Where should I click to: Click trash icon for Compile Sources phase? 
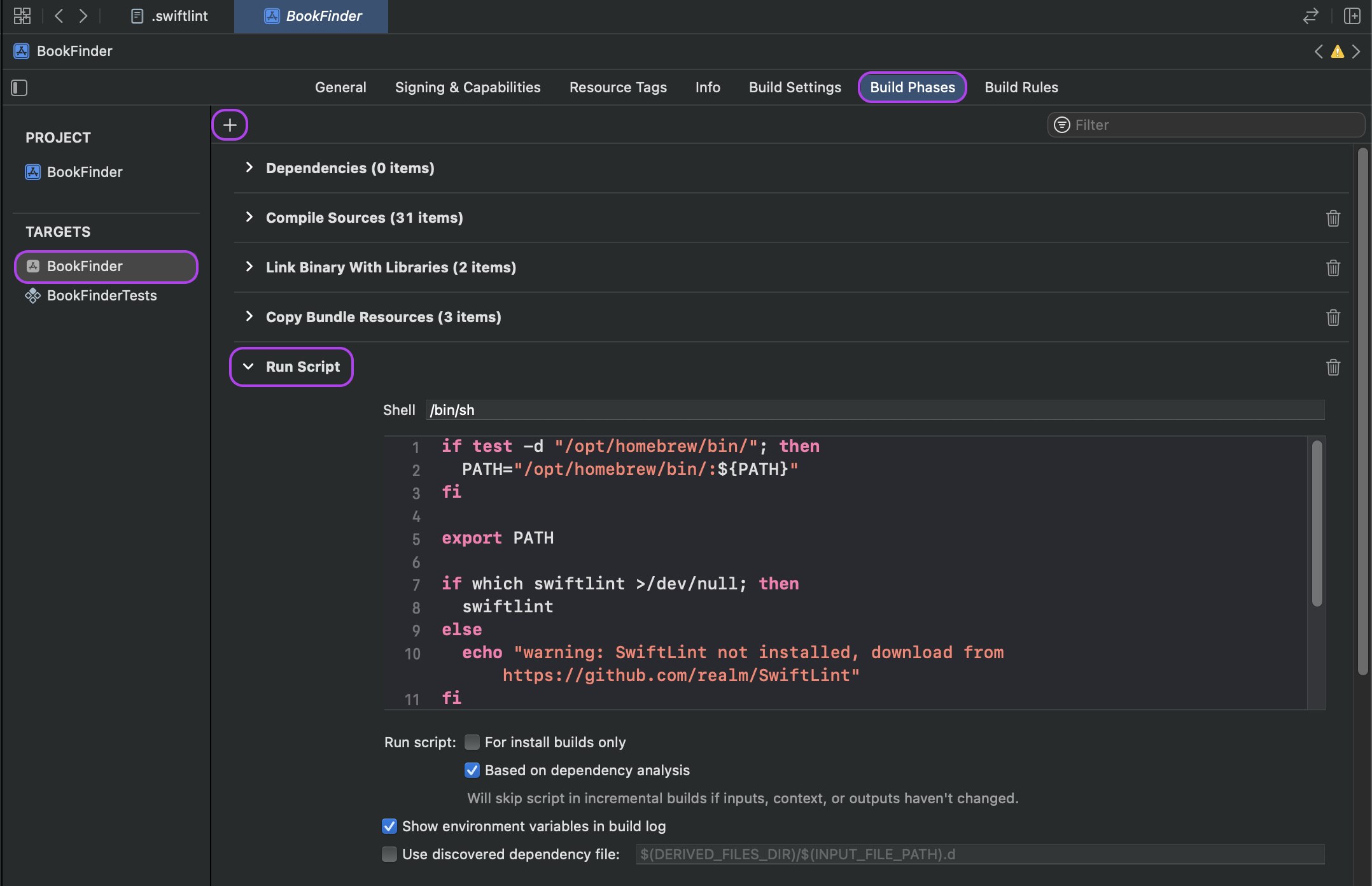click(1333, 218)
